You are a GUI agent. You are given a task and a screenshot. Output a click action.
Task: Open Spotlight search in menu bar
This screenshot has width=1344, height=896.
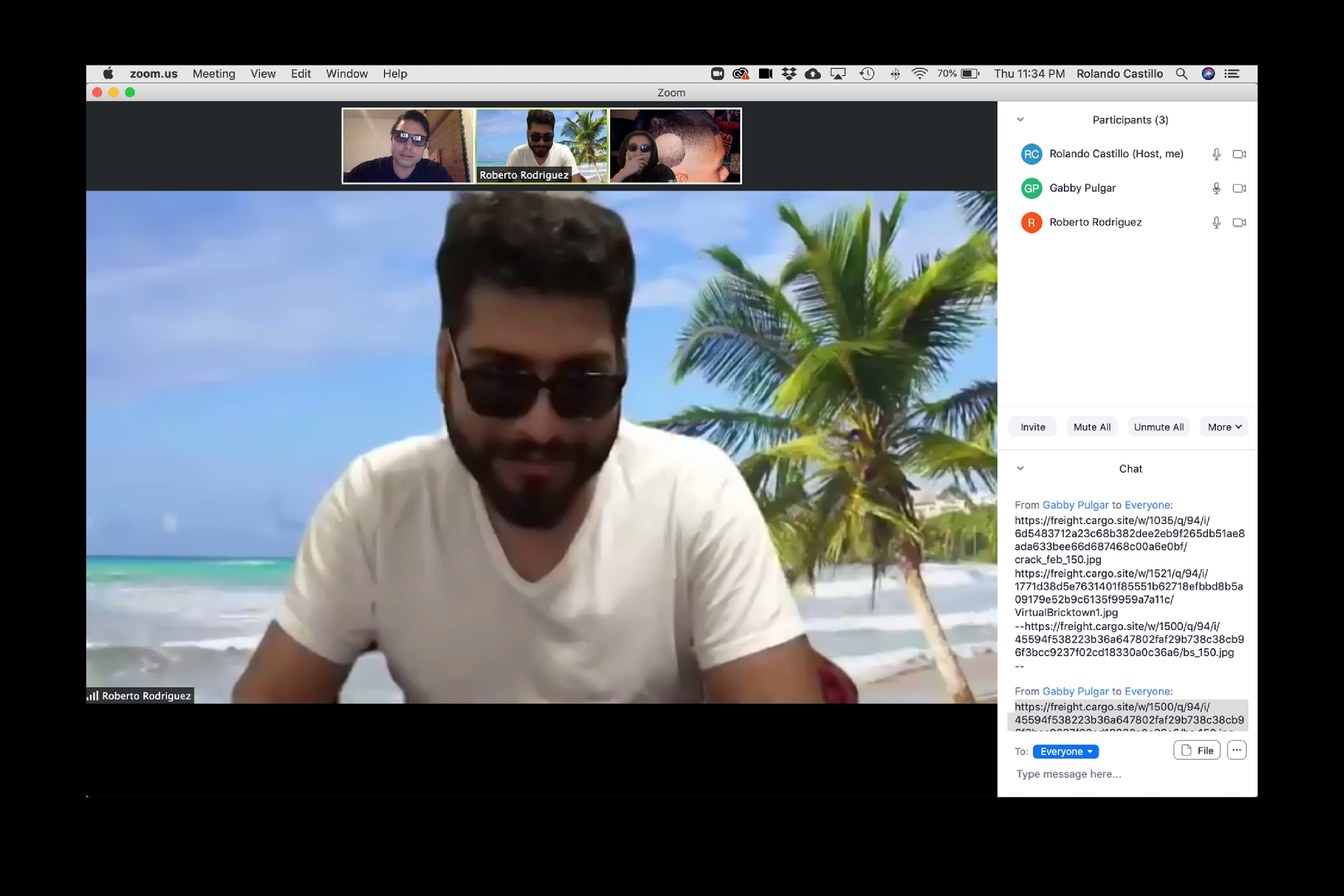[x=1181, y=74]
